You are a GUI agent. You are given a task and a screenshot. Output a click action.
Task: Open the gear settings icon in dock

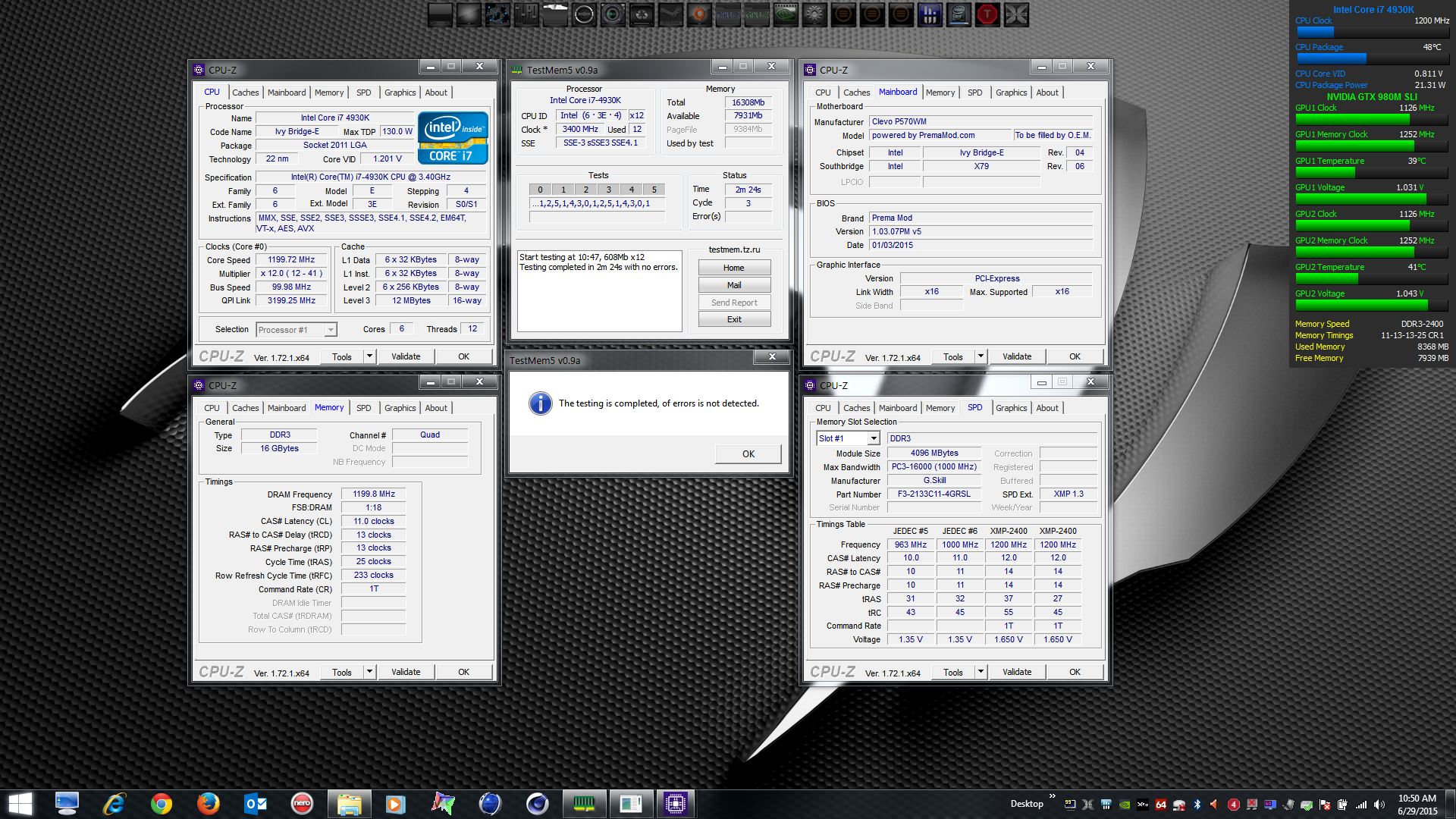(814, 14)
